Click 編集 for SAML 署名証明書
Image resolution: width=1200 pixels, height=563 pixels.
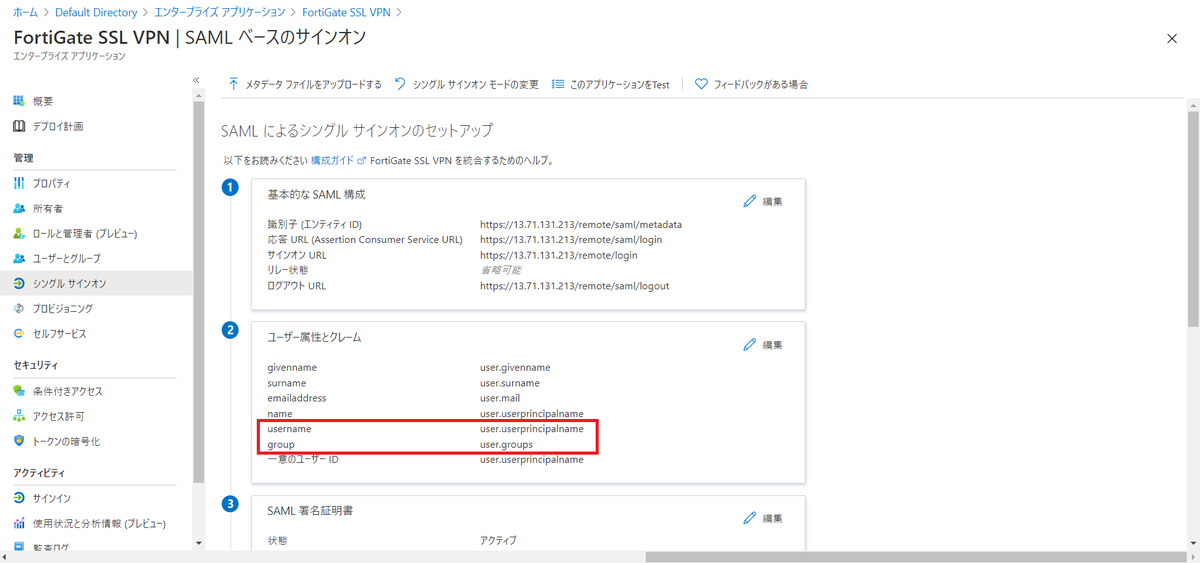(763, 518)
